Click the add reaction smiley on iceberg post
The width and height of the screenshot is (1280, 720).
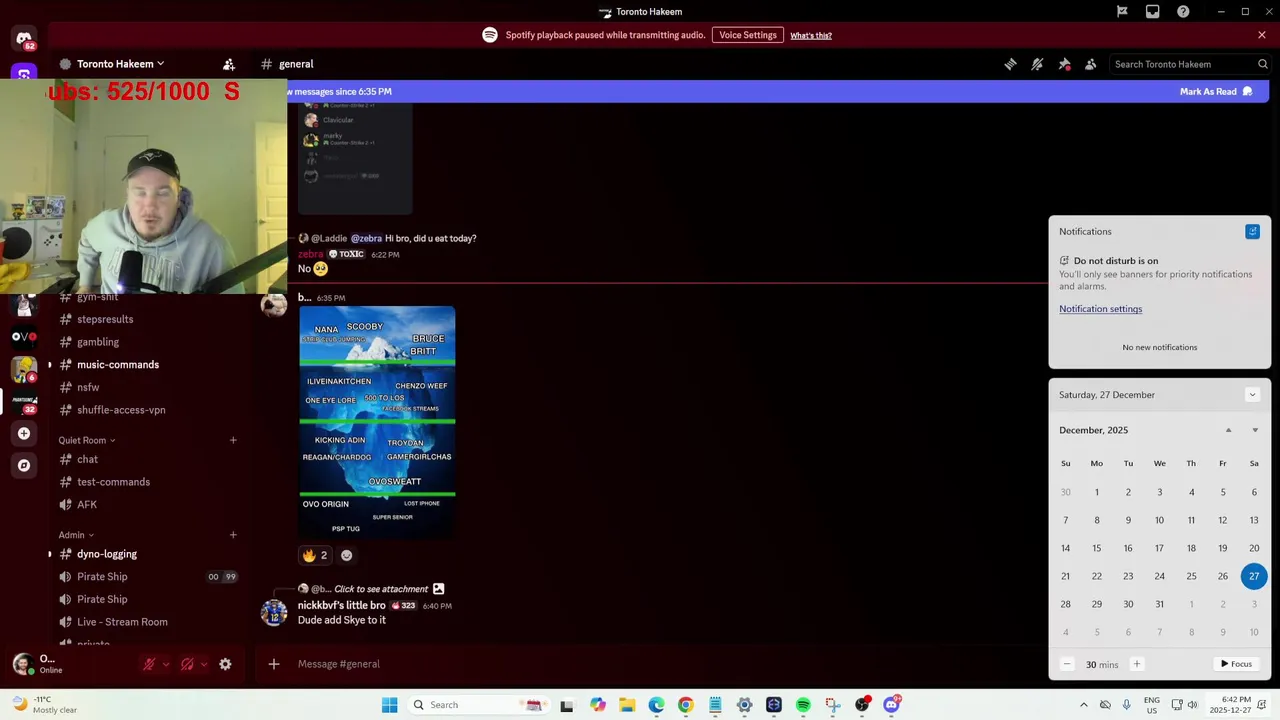(x=347, y=555)
